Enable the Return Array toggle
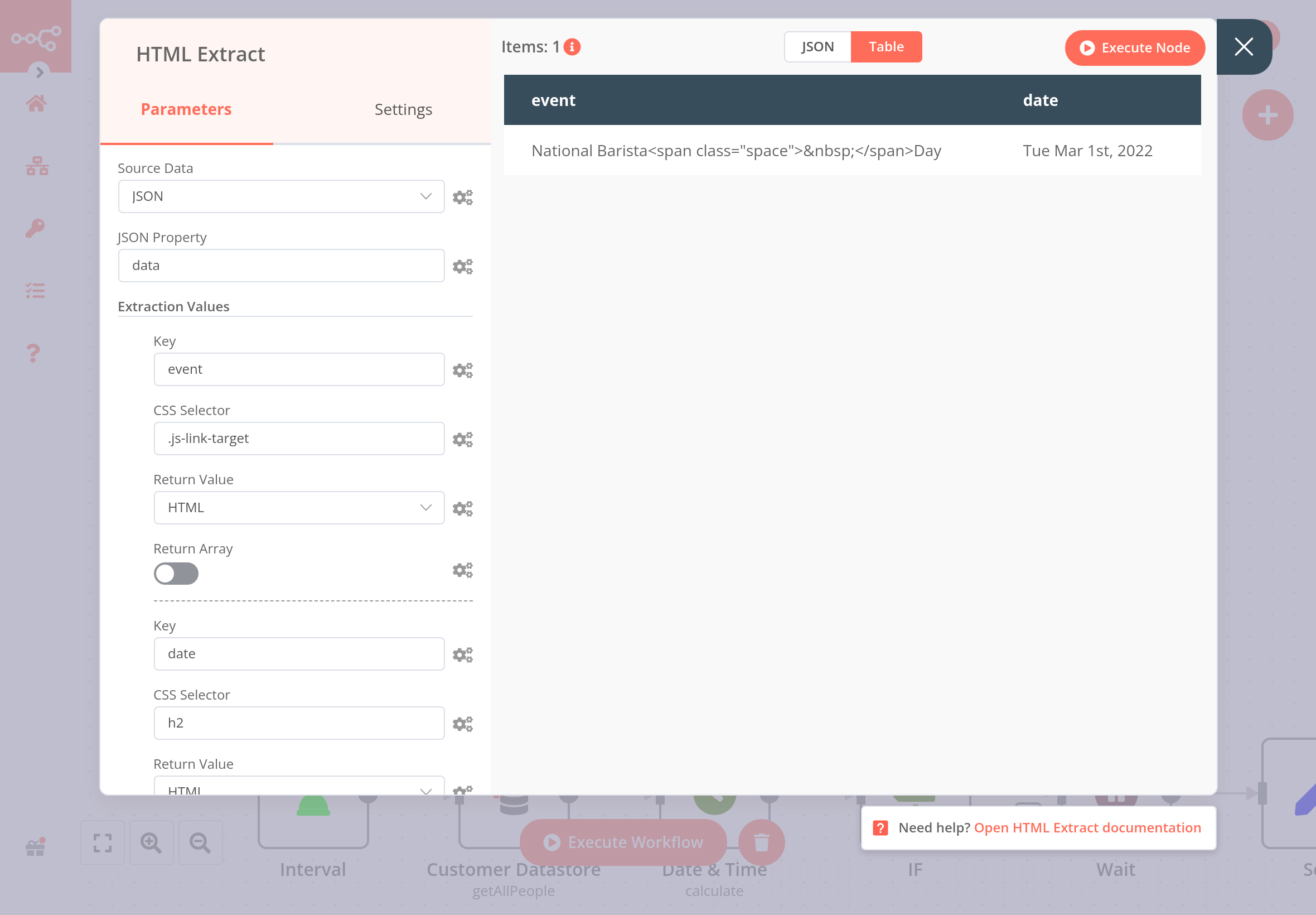The width and height of the screenshot is (1316, 915). 176,574
